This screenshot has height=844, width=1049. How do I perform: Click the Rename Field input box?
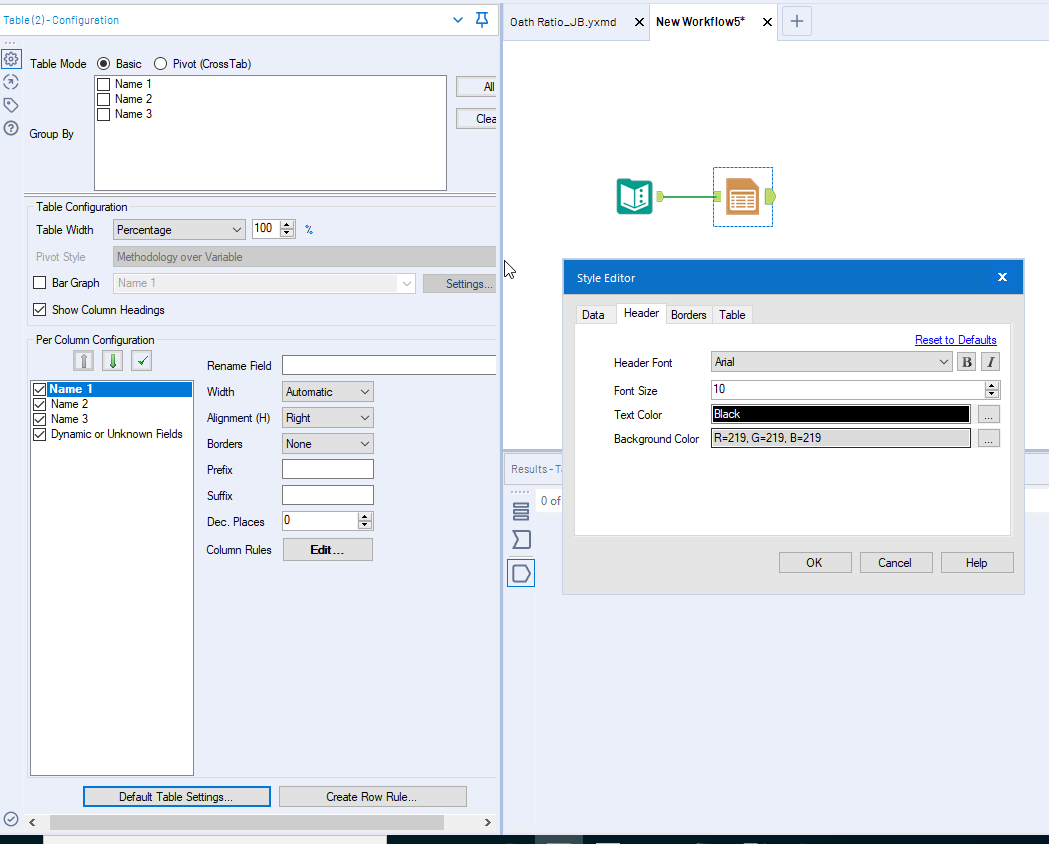click(x=389, y=365)
